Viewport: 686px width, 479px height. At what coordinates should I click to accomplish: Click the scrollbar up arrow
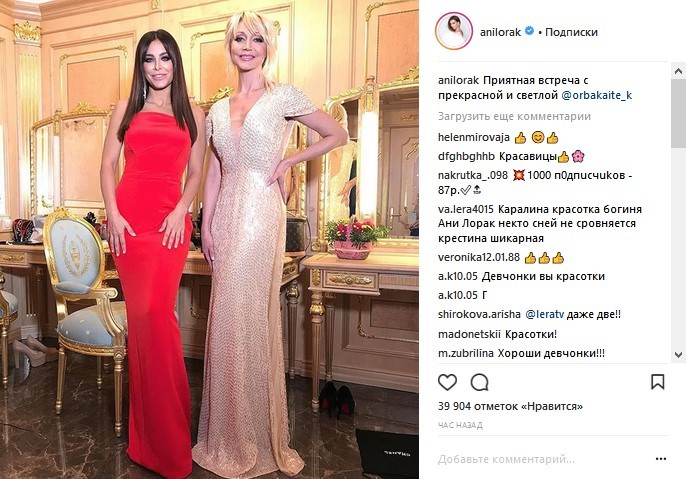679,71
